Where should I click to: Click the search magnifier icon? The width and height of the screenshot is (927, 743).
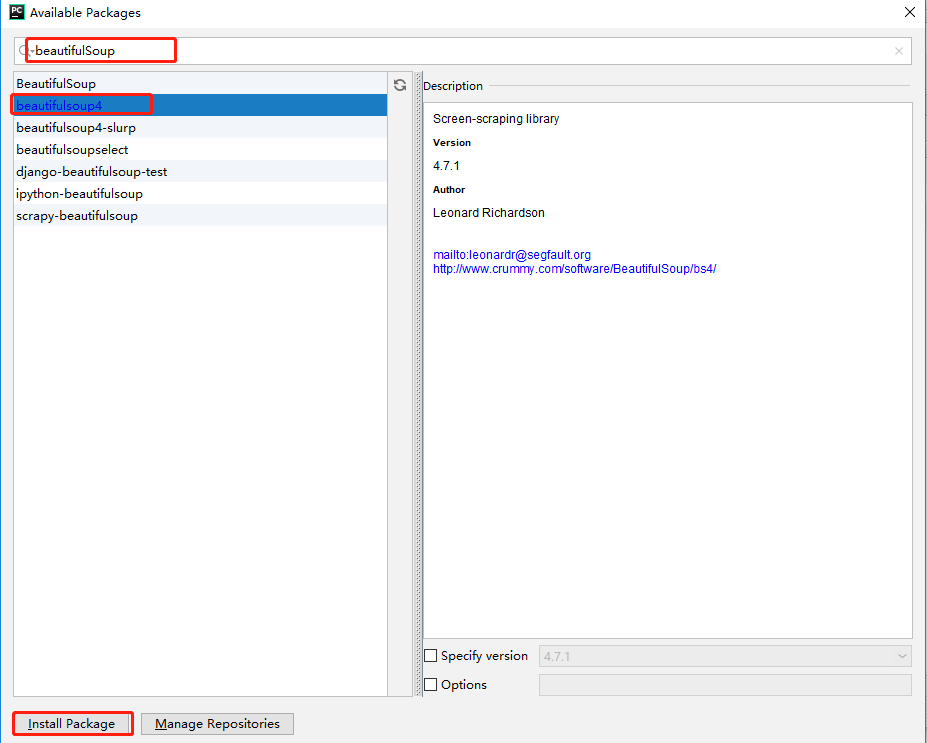25,50
